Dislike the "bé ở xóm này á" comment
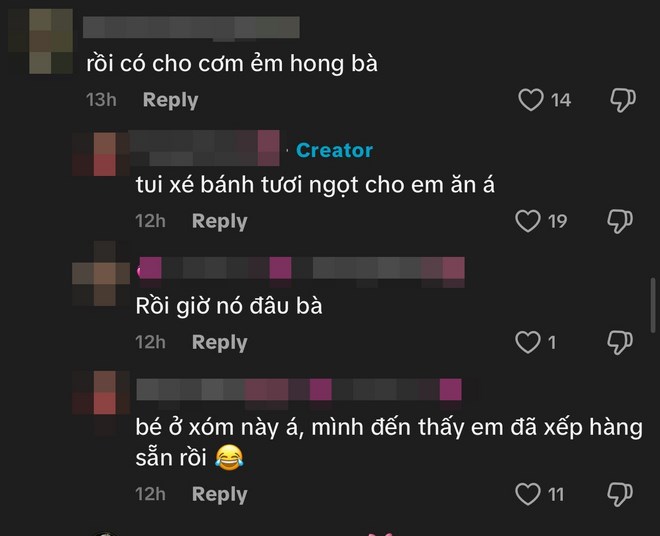Image resolution: width=660 pixels, height=536 pixels. tap(620, 494)
